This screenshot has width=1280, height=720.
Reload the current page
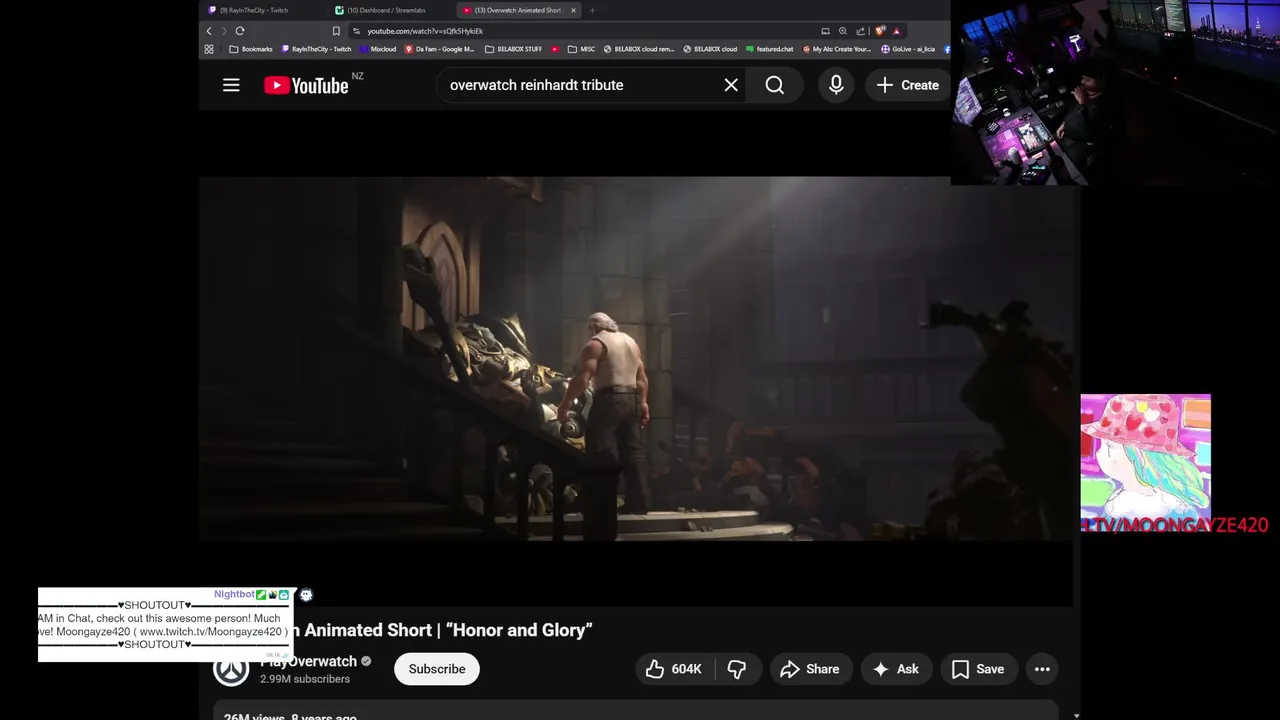[240, 31]
